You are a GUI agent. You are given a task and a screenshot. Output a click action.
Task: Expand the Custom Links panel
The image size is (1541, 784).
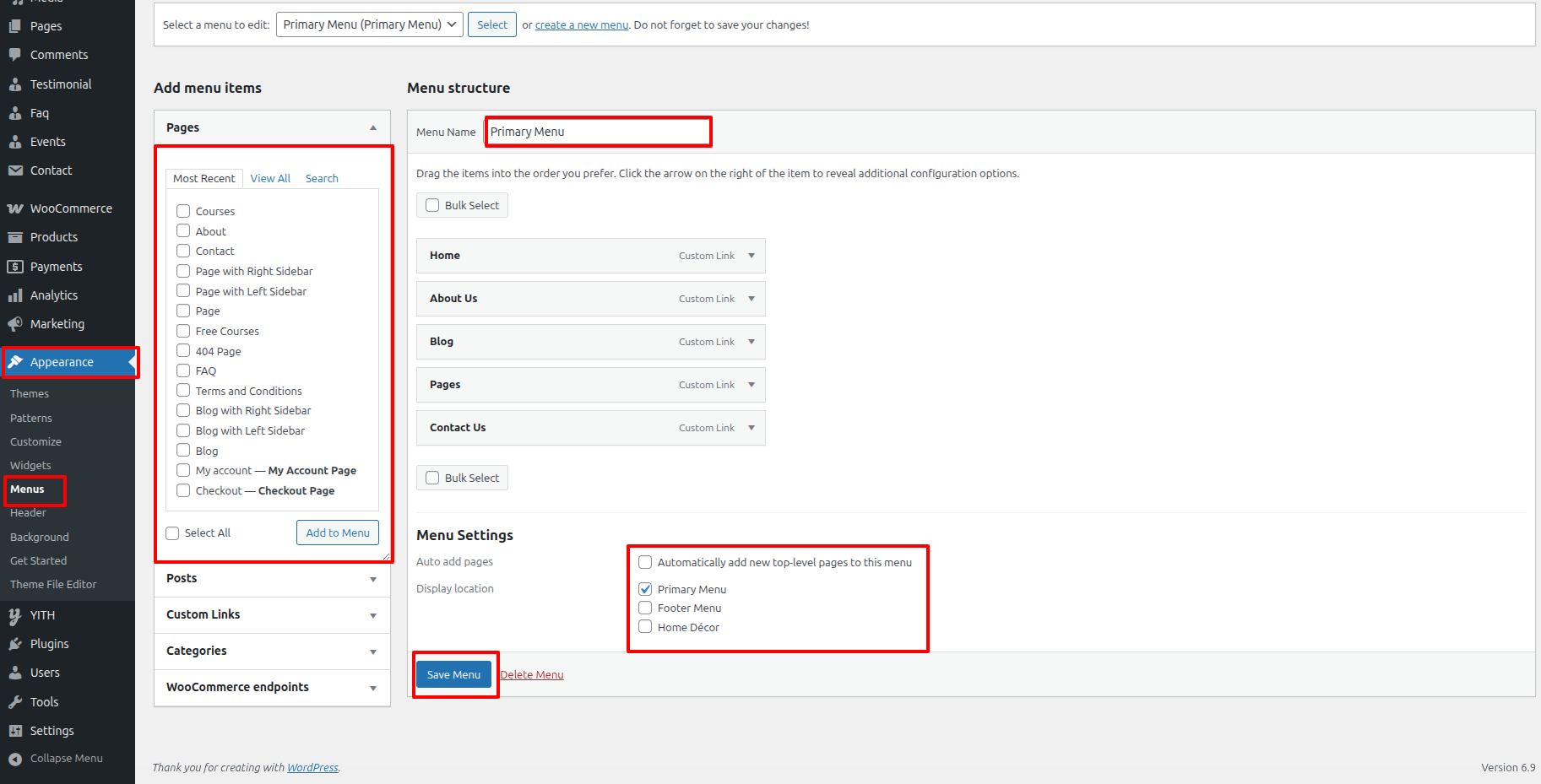pos(372,615)
